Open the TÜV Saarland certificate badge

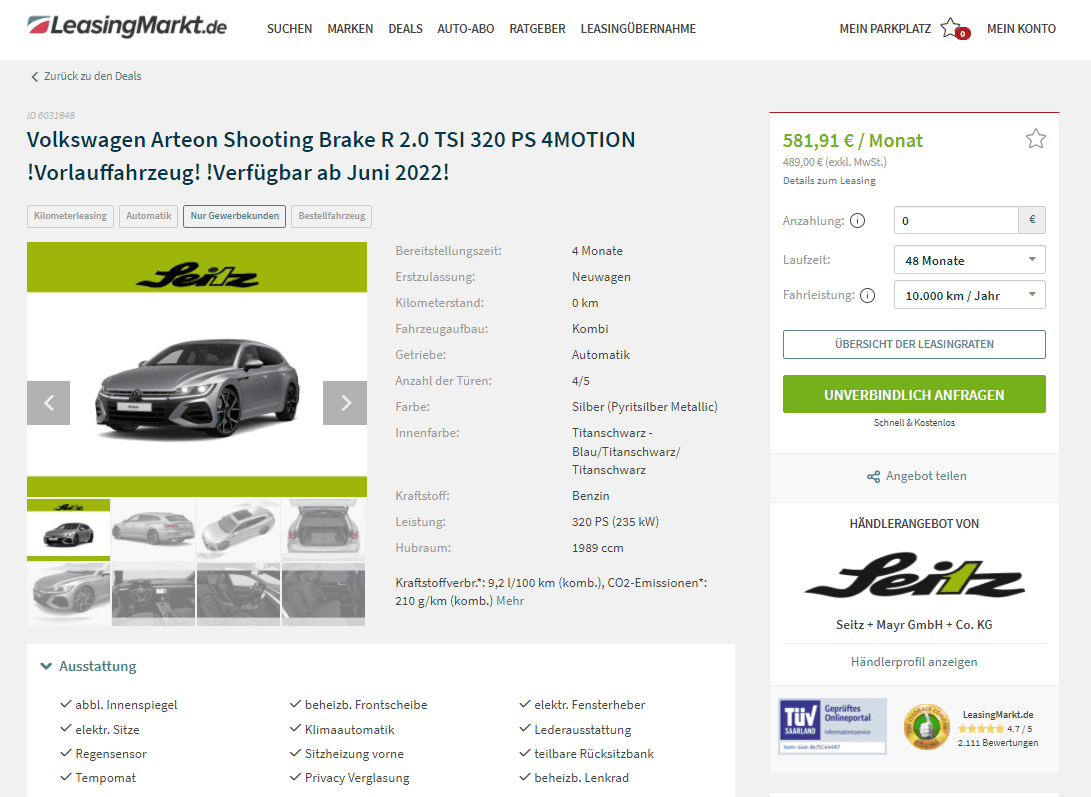point(832,726)
